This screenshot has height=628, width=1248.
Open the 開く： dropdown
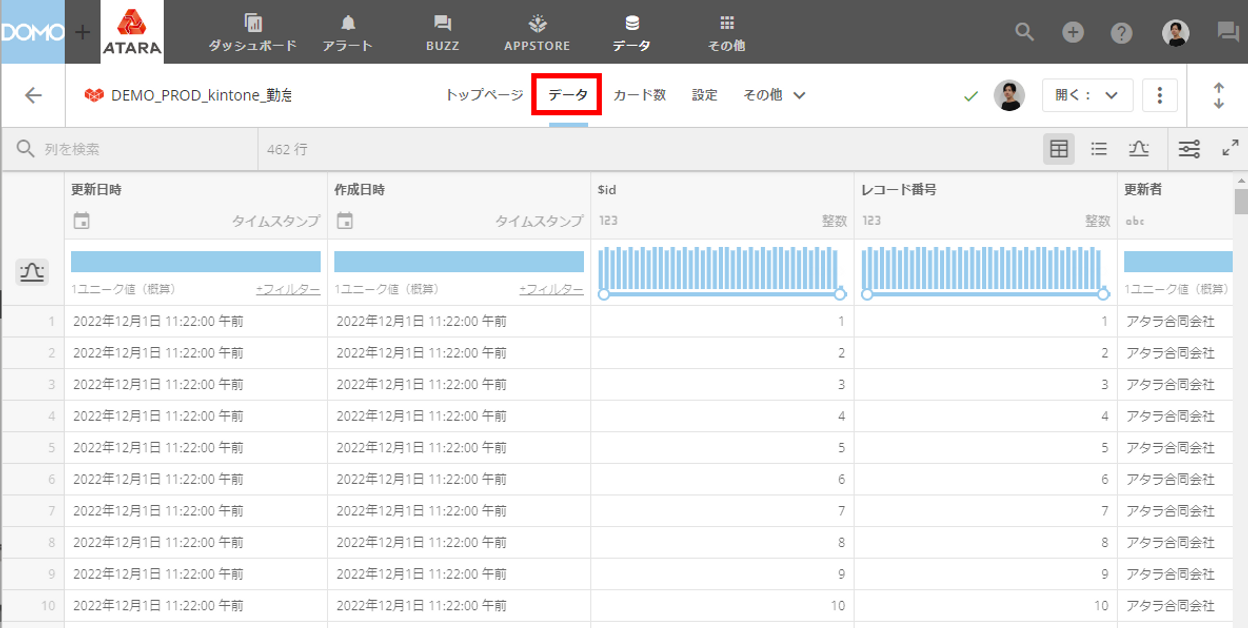coord(1087,95)
